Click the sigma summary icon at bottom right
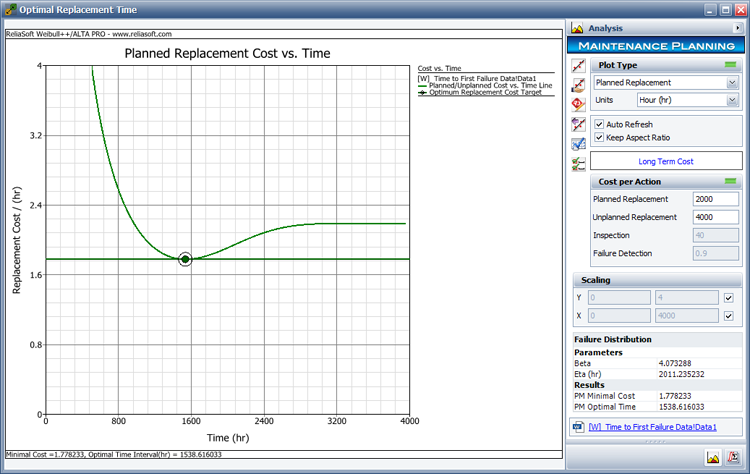This screenshot has width=750, height=474. [x=733, y=458]
